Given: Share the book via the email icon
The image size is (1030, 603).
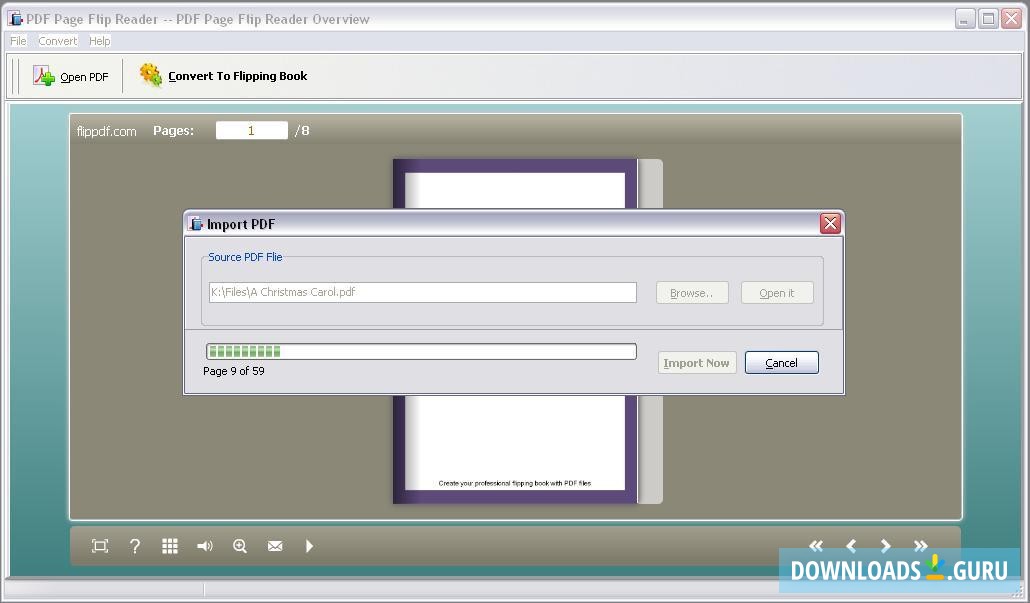Looking at the screenshot, I should point(274,546).
